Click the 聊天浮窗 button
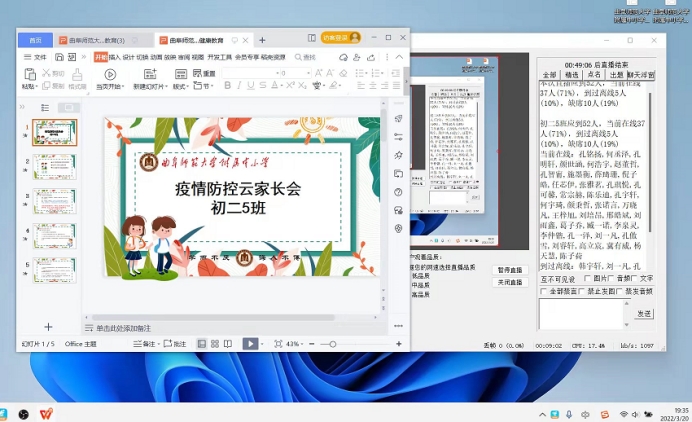Image resolution: width=692 pixels, height=422 pixels. [x=641, y=75]
